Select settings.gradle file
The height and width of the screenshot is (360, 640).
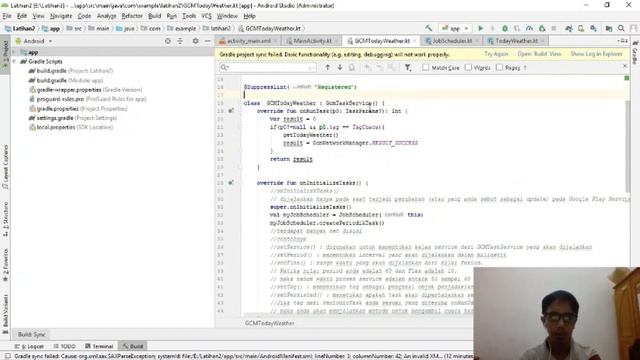pyautogui.click(x=73, y=118)
